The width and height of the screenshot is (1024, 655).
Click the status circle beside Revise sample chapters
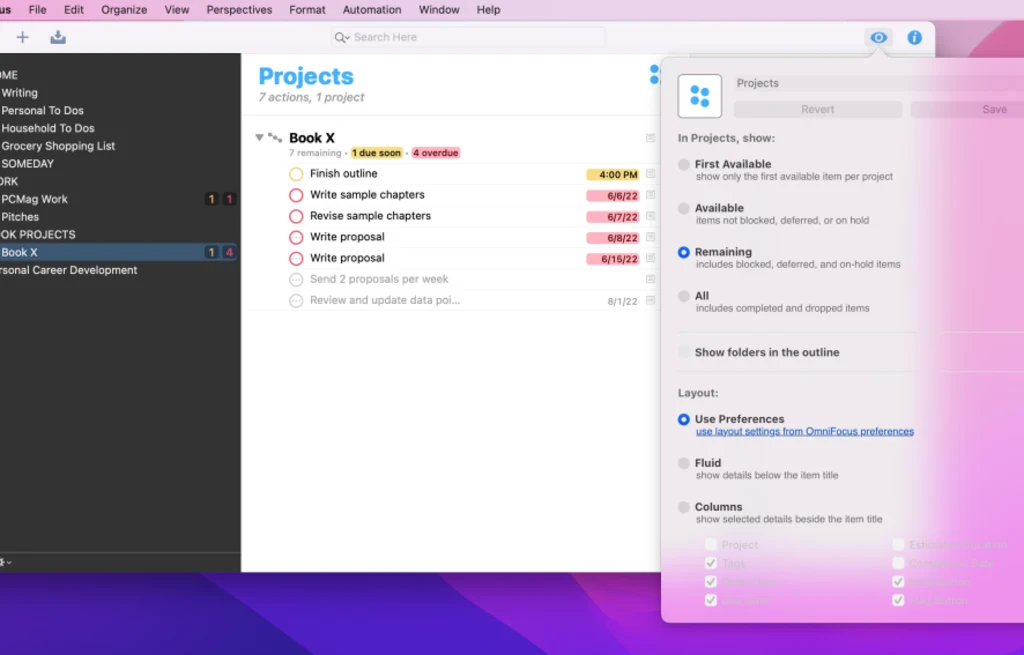click(295, 215)
